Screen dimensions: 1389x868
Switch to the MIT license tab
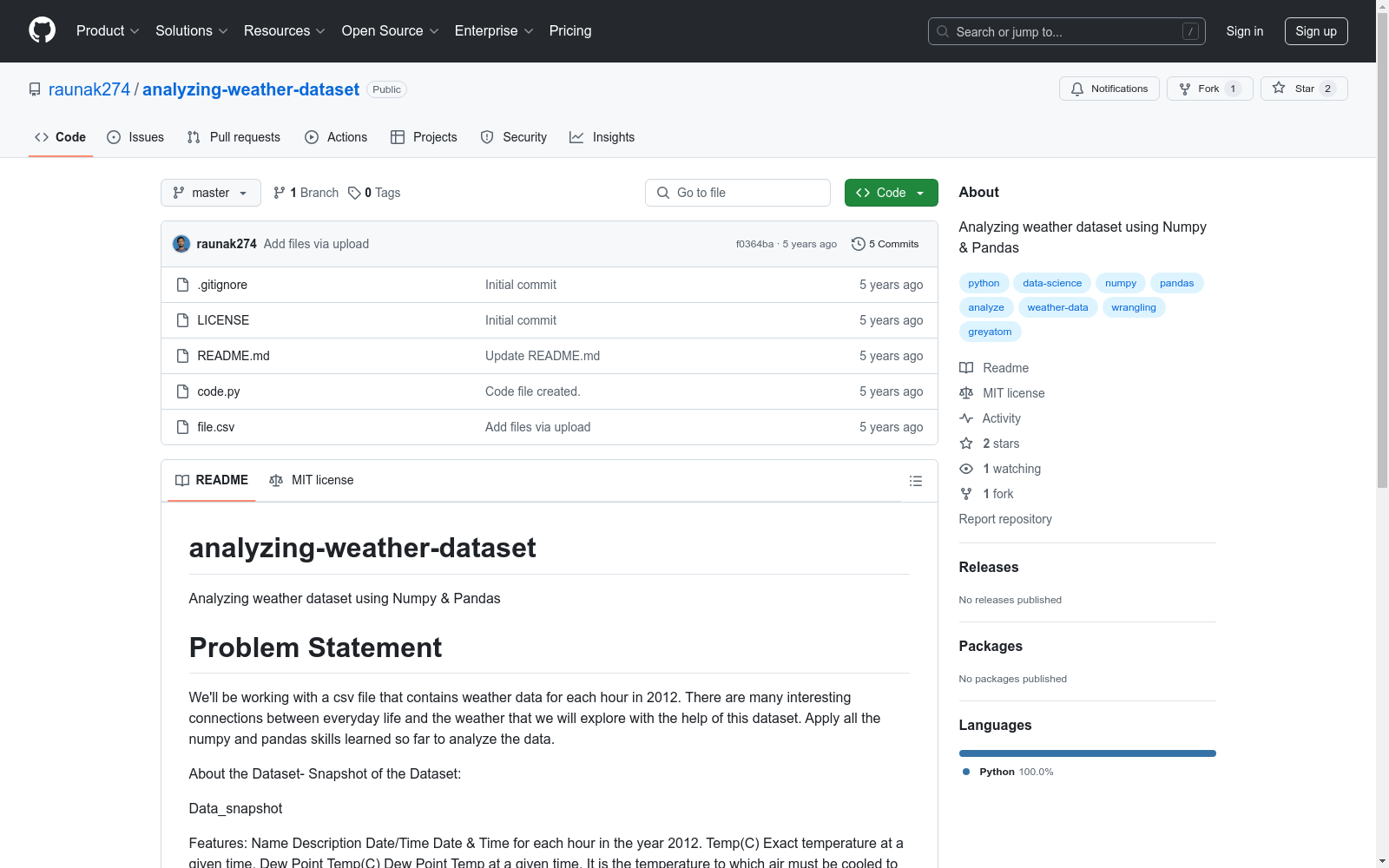click(312, 480)
